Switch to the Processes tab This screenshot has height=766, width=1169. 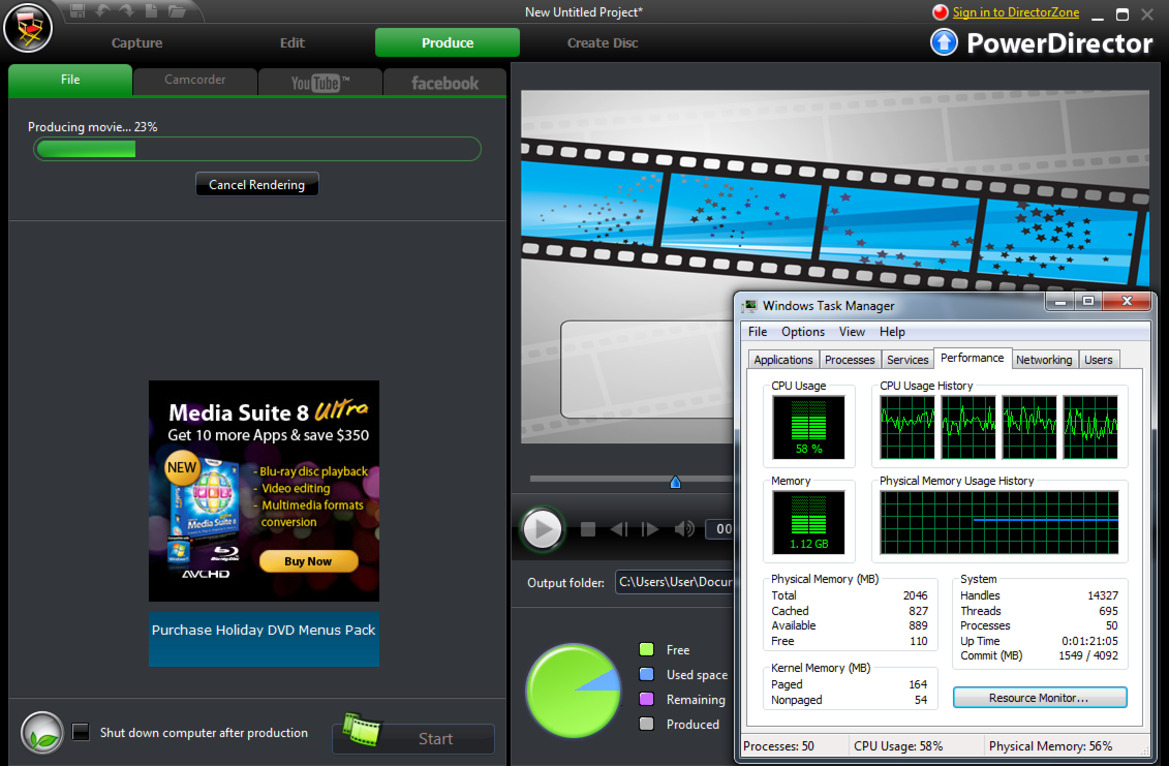point(850,360)
